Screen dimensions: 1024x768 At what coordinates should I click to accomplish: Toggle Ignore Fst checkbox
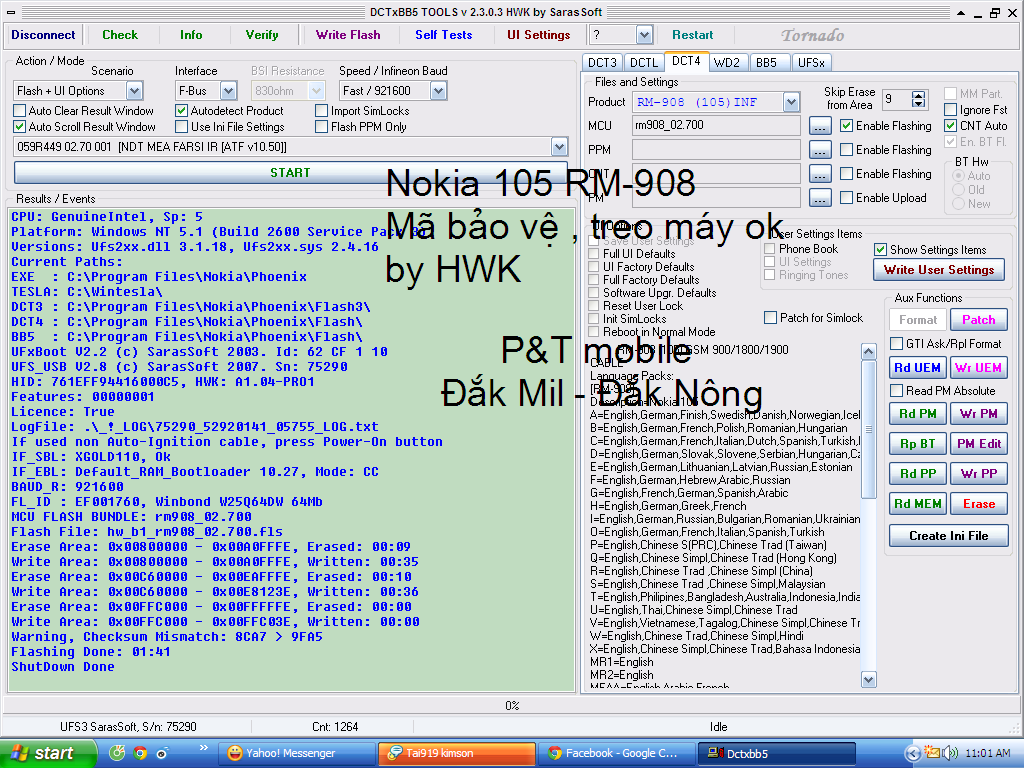click(951, 110)
